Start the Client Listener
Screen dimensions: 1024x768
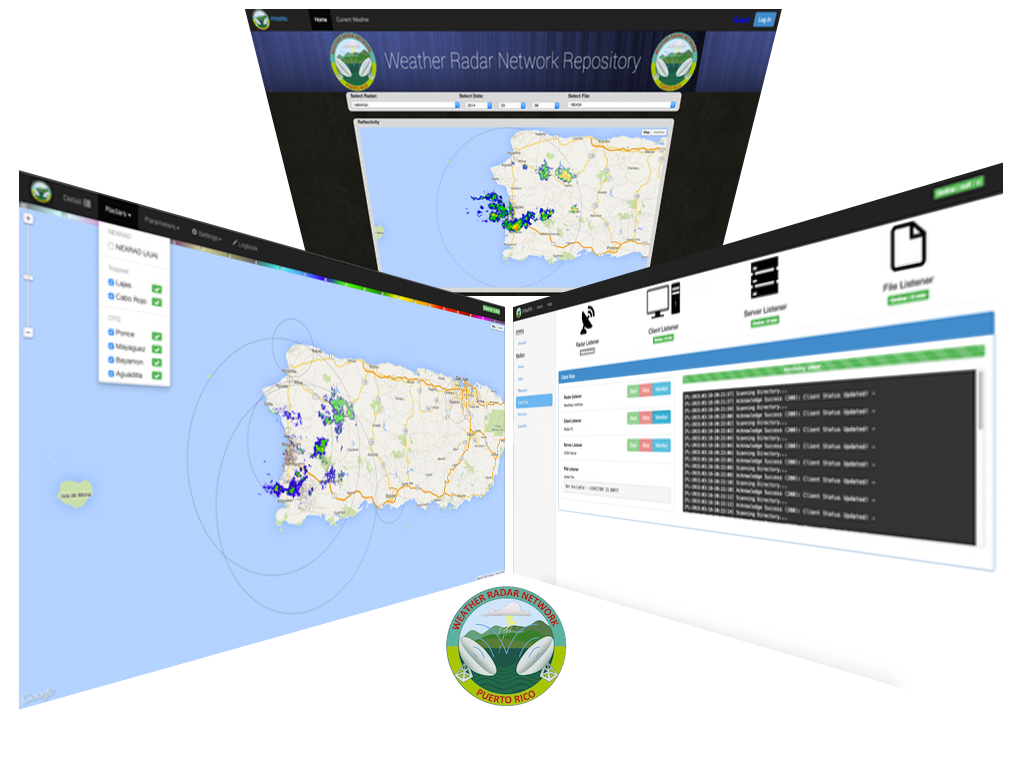point(633,418)
